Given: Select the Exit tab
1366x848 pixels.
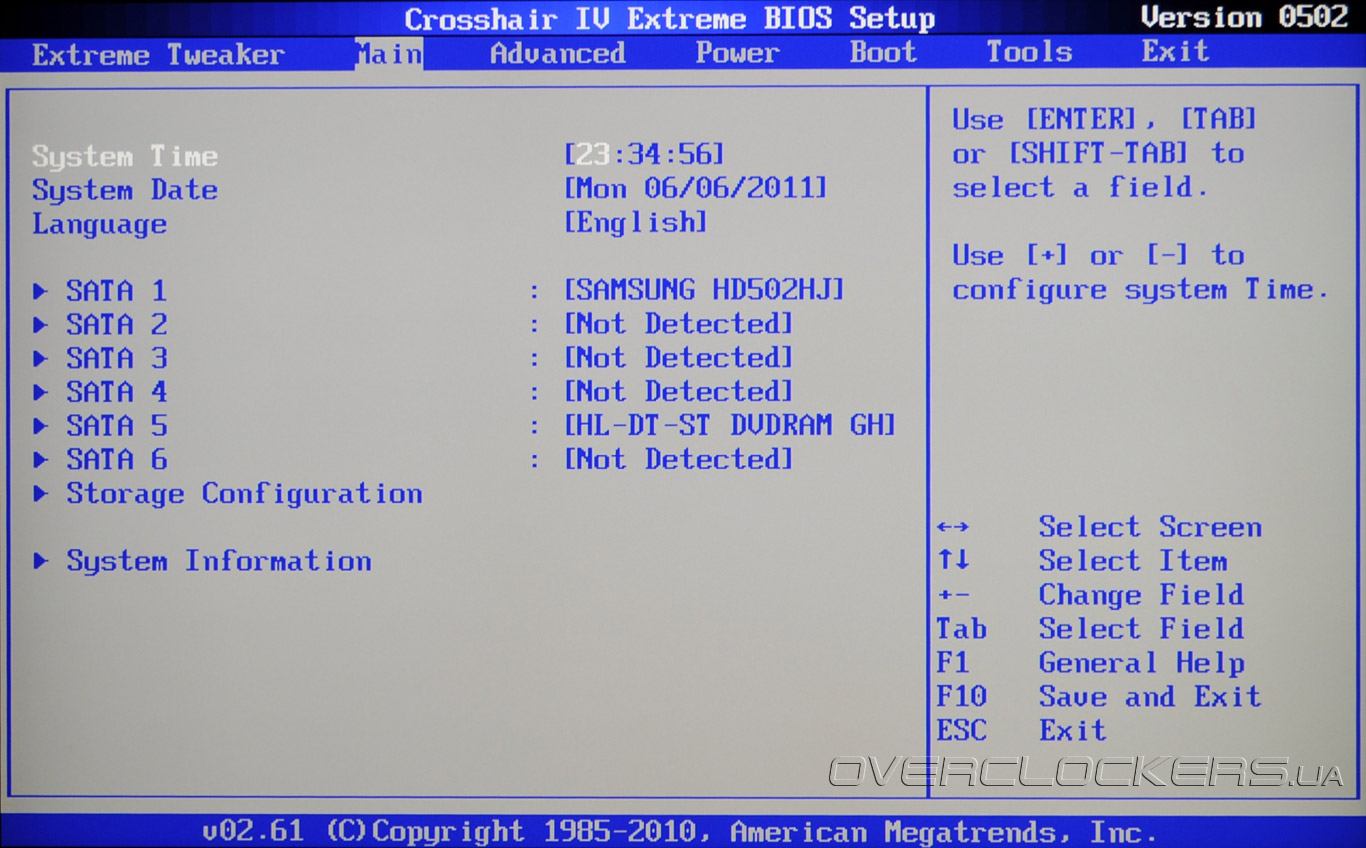Looking at the screenshot, I should (1175, 52).
